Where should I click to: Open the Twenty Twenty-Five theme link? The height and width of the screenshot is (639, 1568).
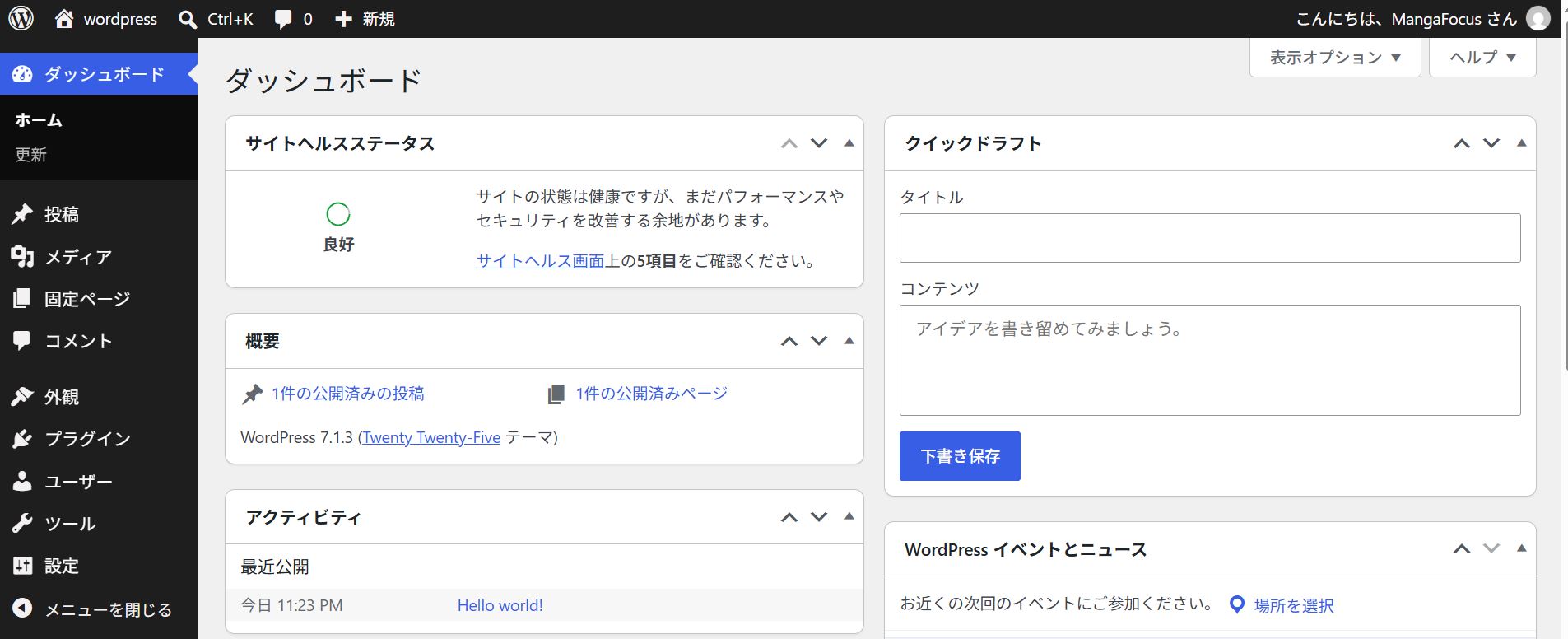[431, 438]
